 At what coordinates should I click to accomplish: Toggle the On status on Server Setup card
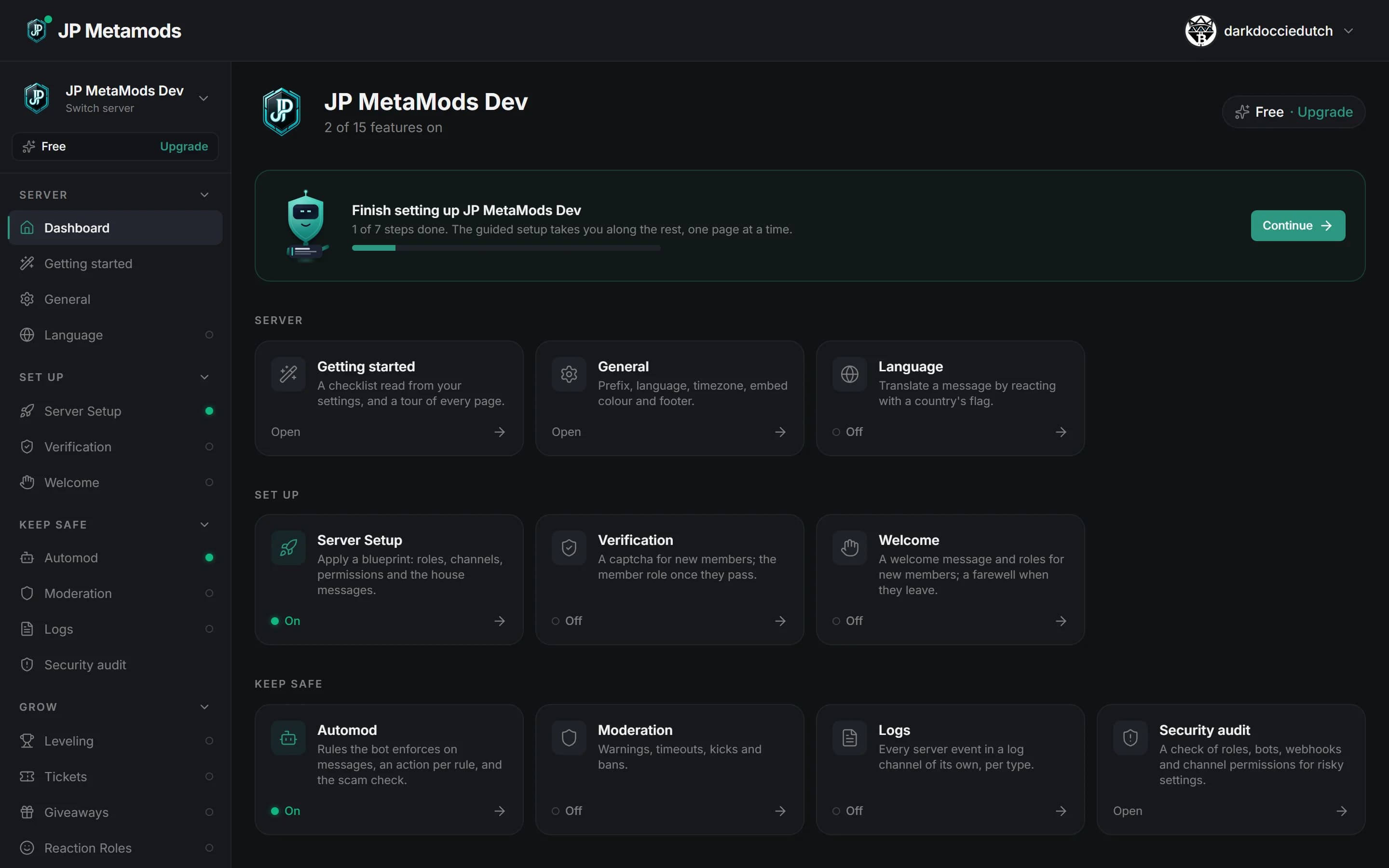(x=285, y=621)
